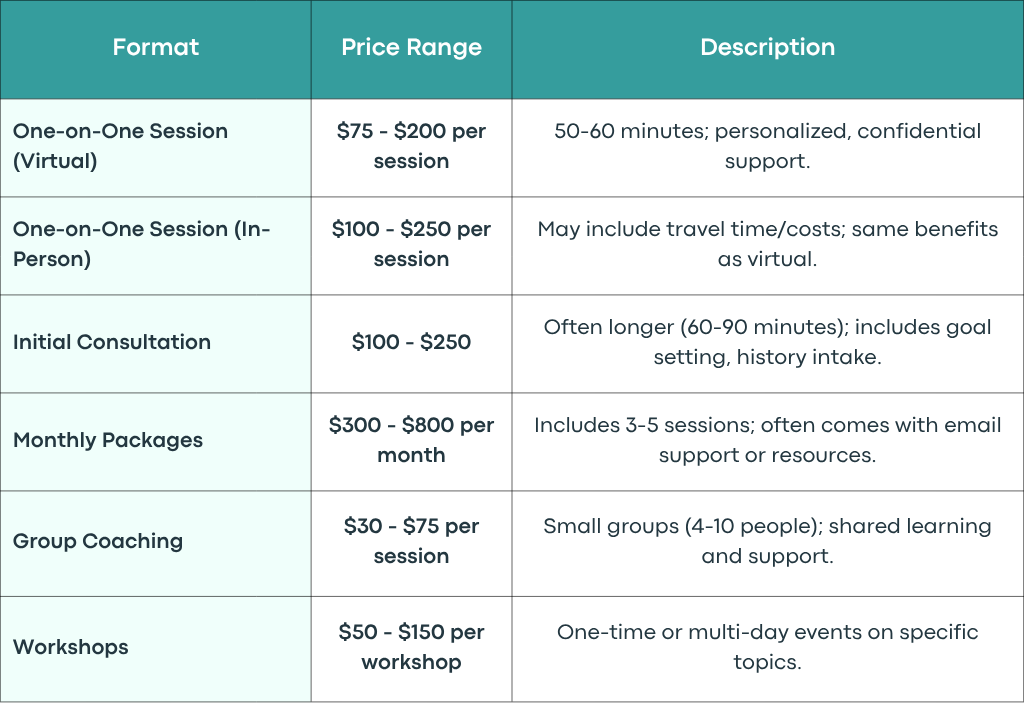The width and height of the screenshot is (1024, 703).
Task: Click the $50 - $150 per workshop price
Action: point(411,647)
